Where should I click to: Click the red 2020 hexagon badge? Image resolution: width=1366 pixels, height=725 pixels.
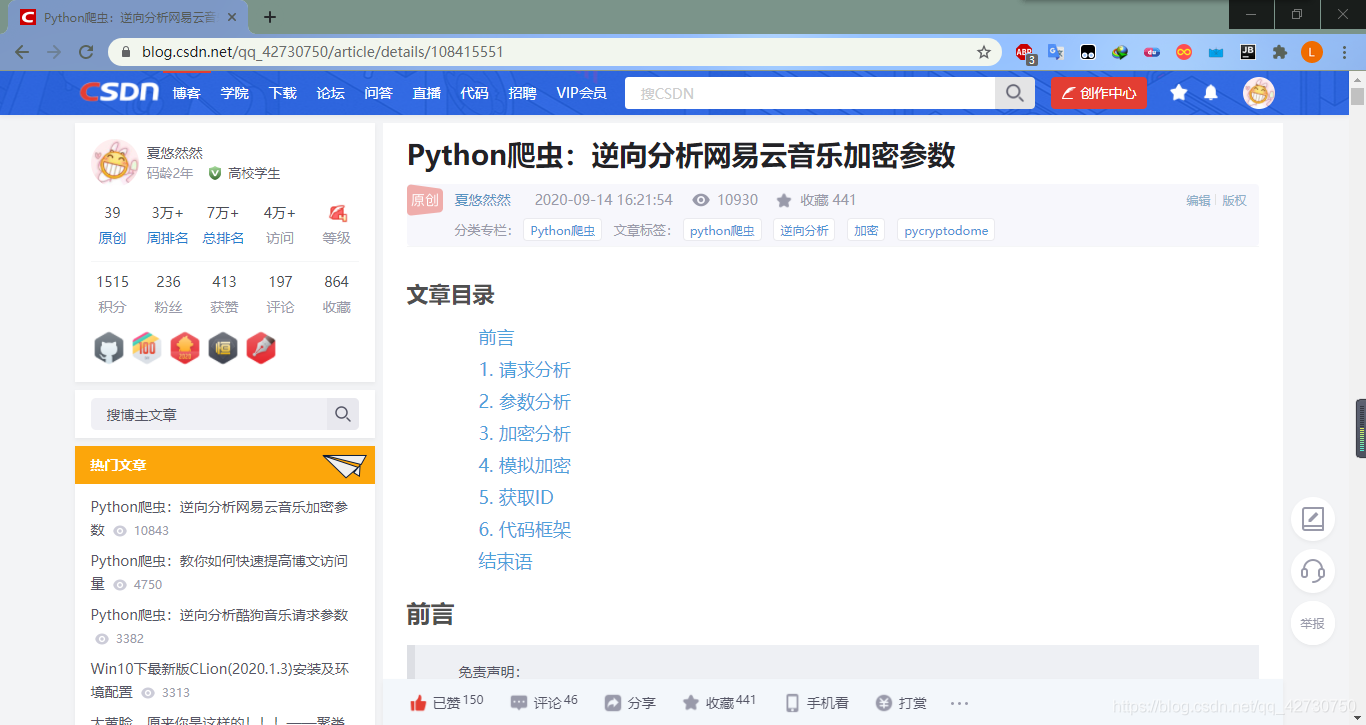pyautogui.click(x=185, y=348)
